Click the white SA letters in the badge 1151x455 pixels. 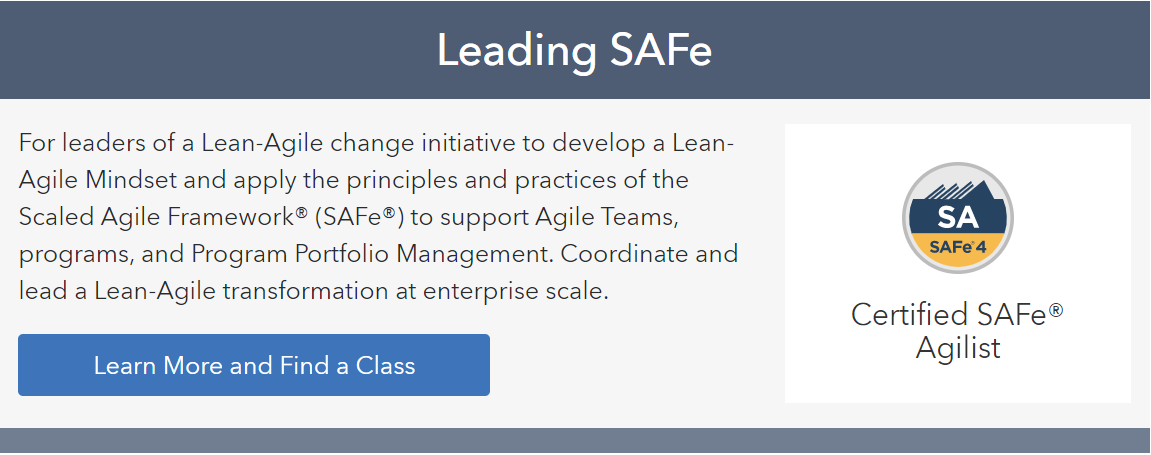957,219
